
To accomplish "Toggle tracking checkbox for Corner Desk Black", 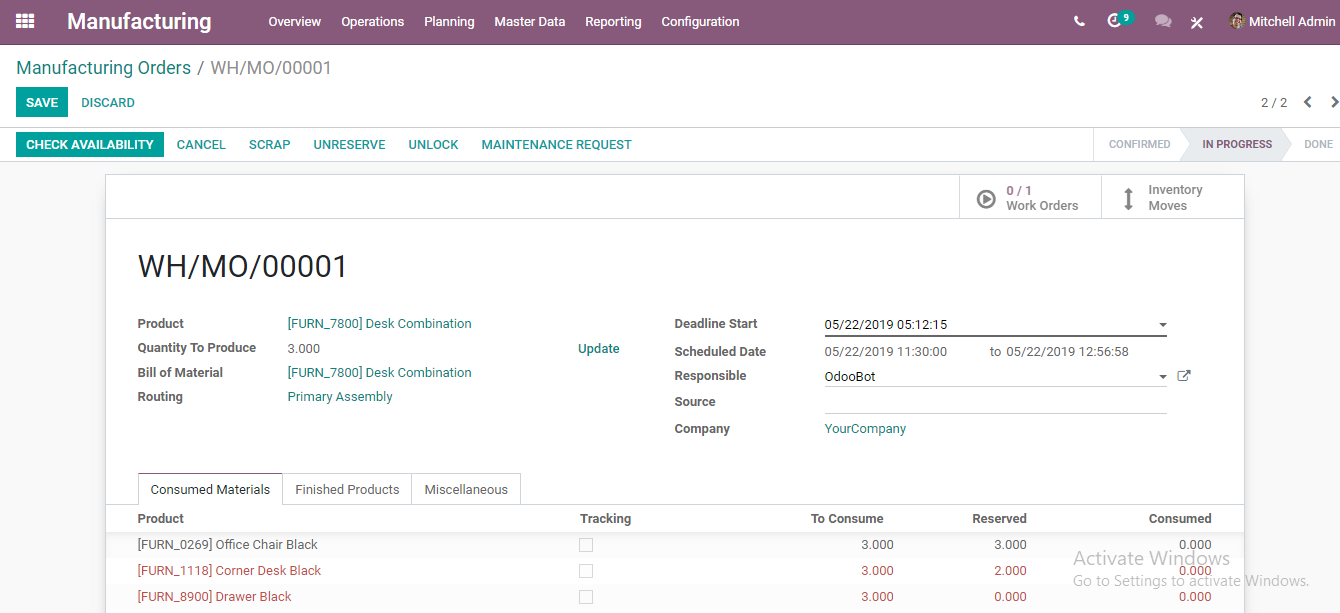I will tap(586, 571).
